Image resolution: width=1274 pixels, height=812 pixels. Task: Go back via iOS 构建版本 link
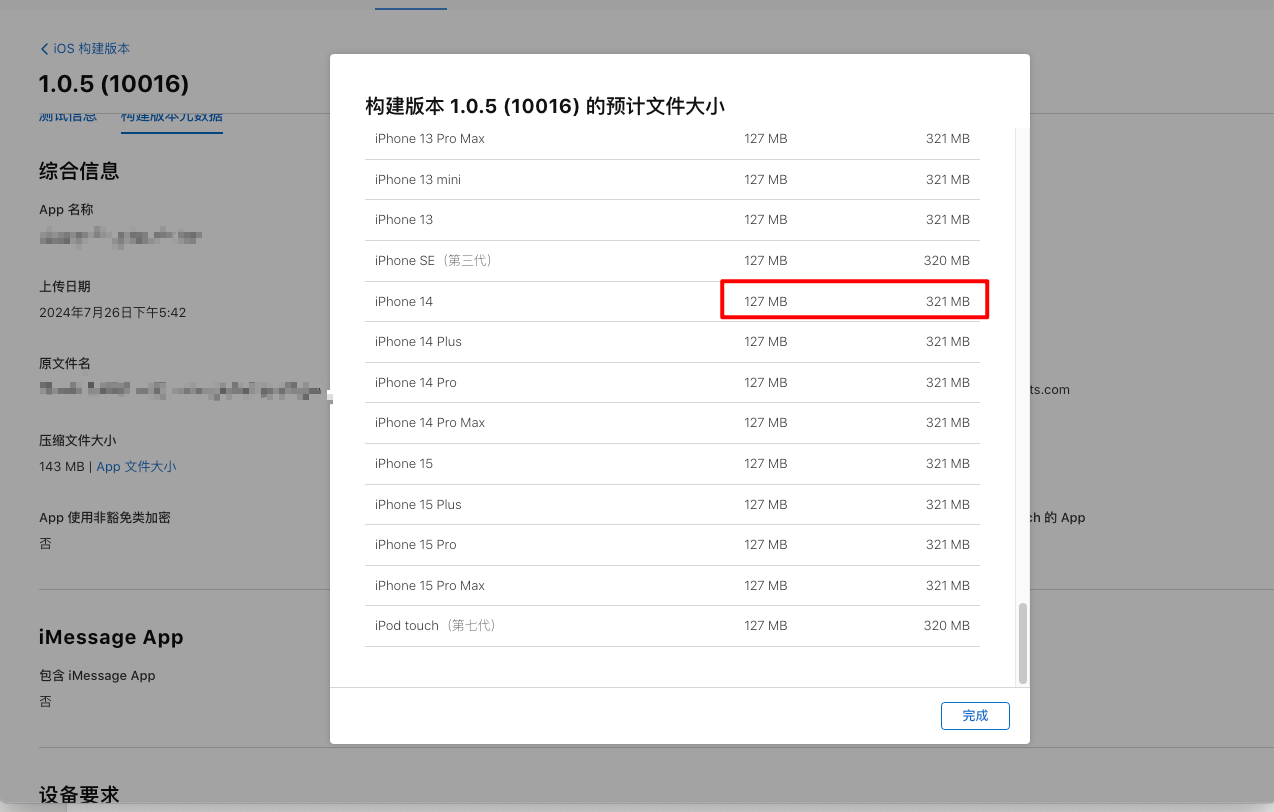91,49
